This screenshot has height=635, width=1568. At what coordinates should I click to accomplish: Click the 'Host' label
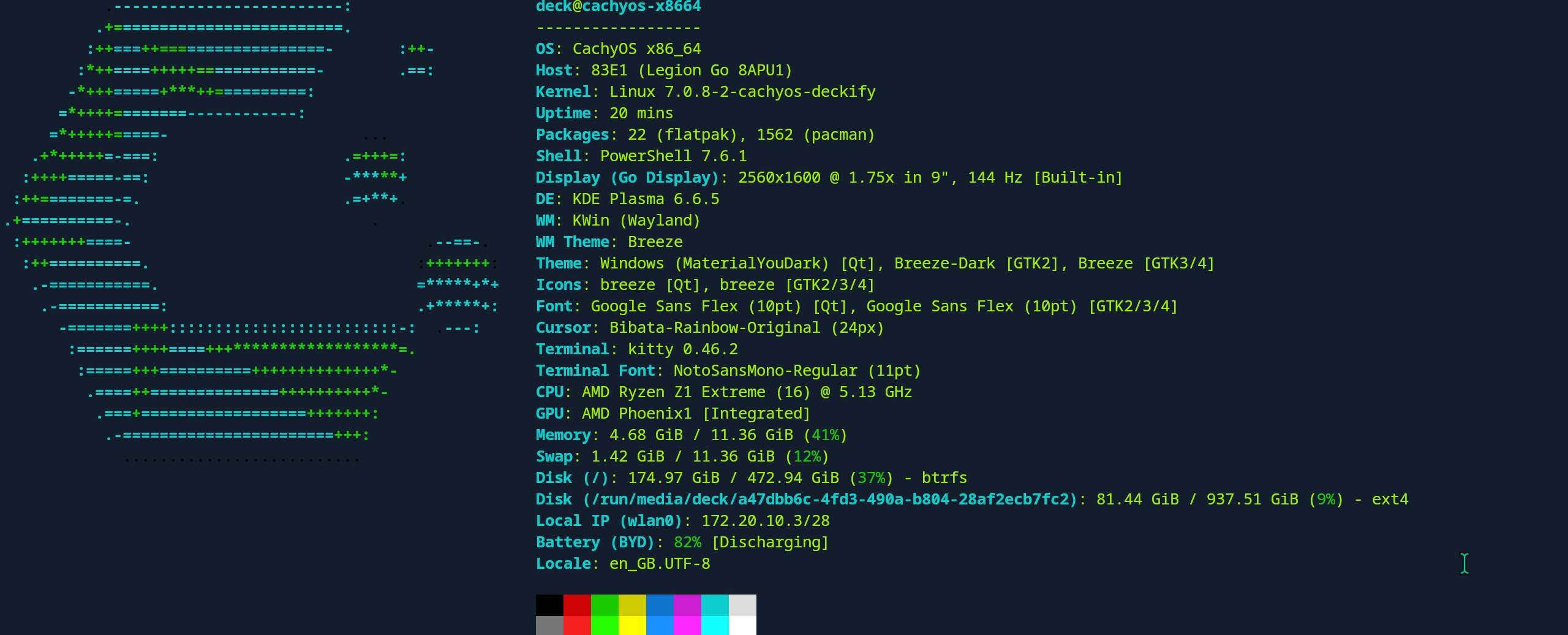(x=554, y=70)
